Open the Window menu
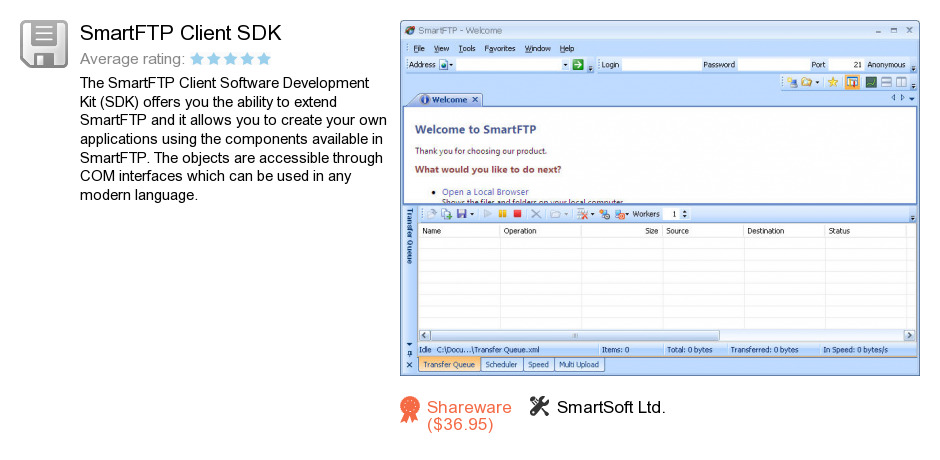This screenshot has height=460, width=940. coord(538,49)
